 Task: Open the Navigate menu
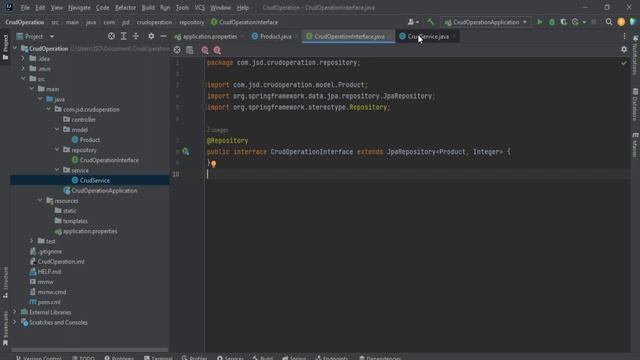point(79,7)
